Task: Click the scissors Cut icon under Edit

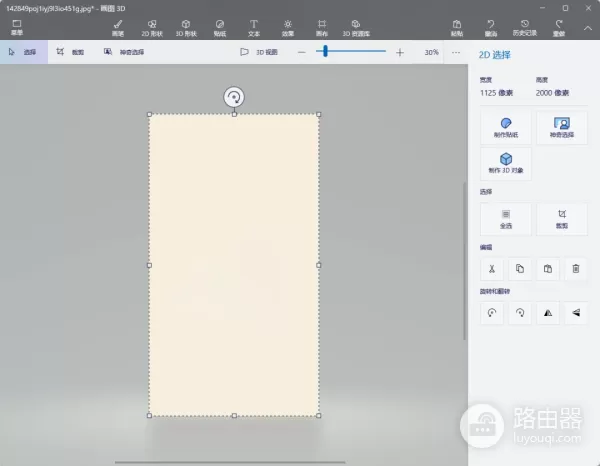Action: pos(492,268)
